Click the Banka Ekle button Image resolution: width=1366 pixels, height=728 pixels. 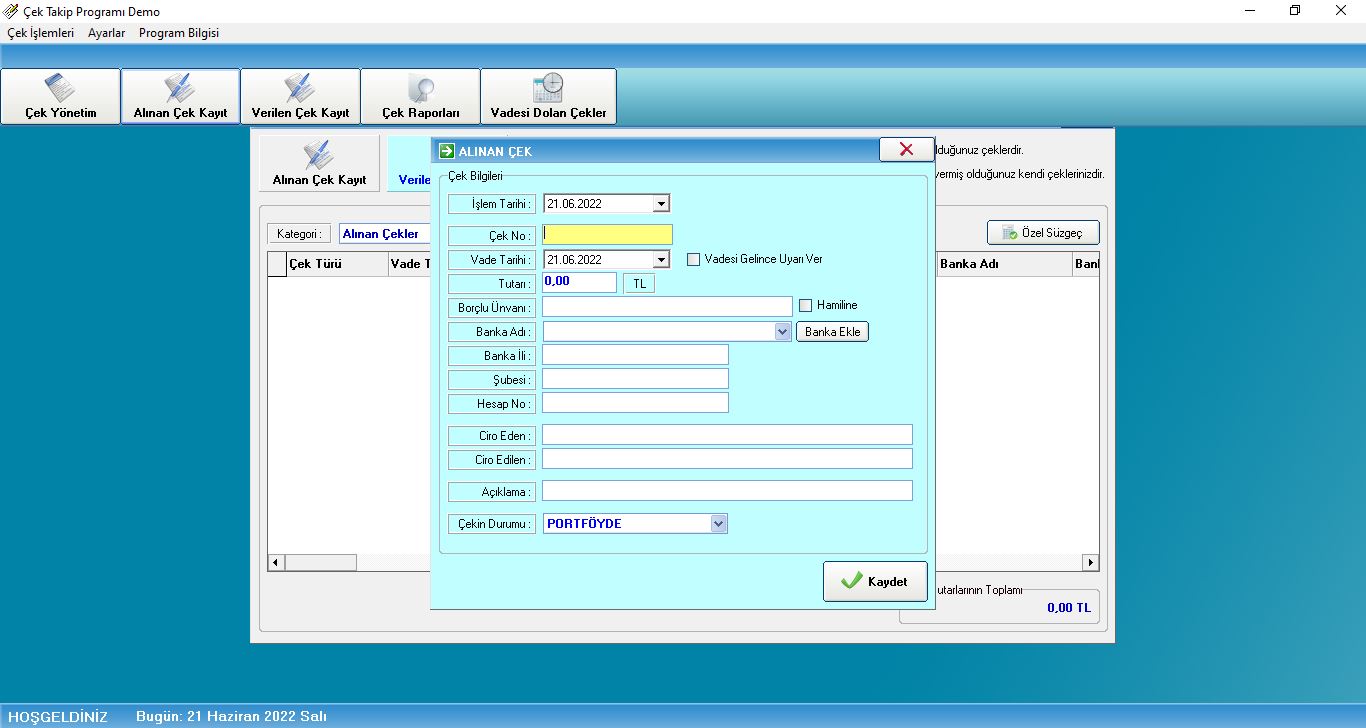[x=832, y=332]
